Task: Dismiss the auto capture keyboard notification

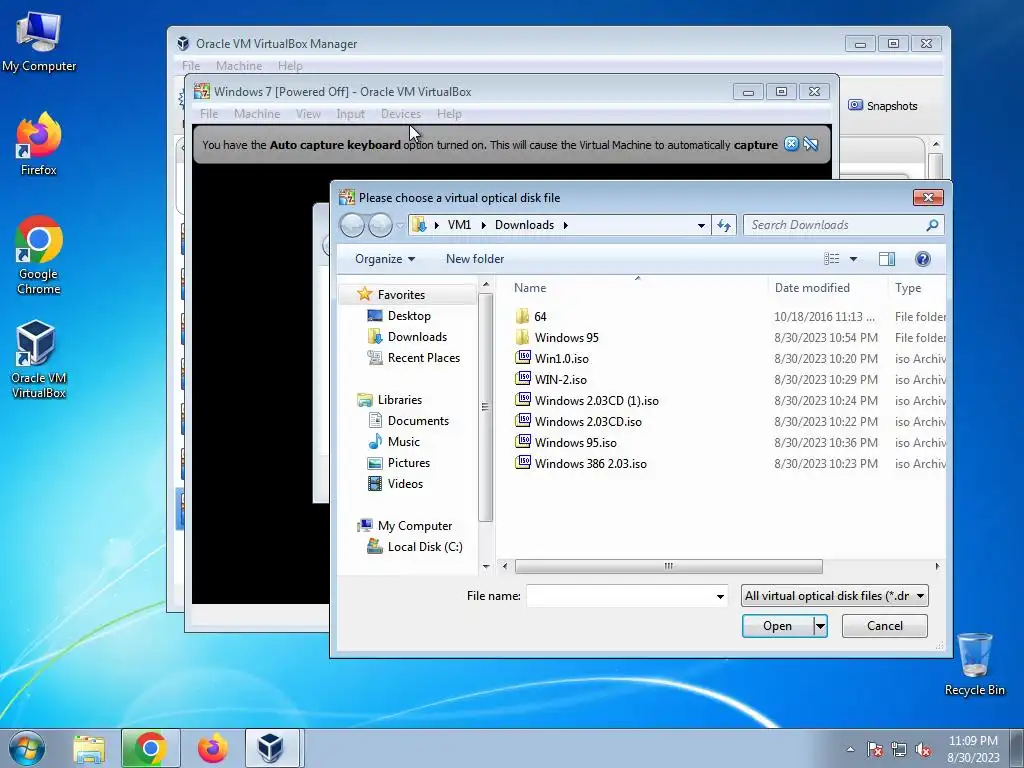Action: [x=792, y=144]
